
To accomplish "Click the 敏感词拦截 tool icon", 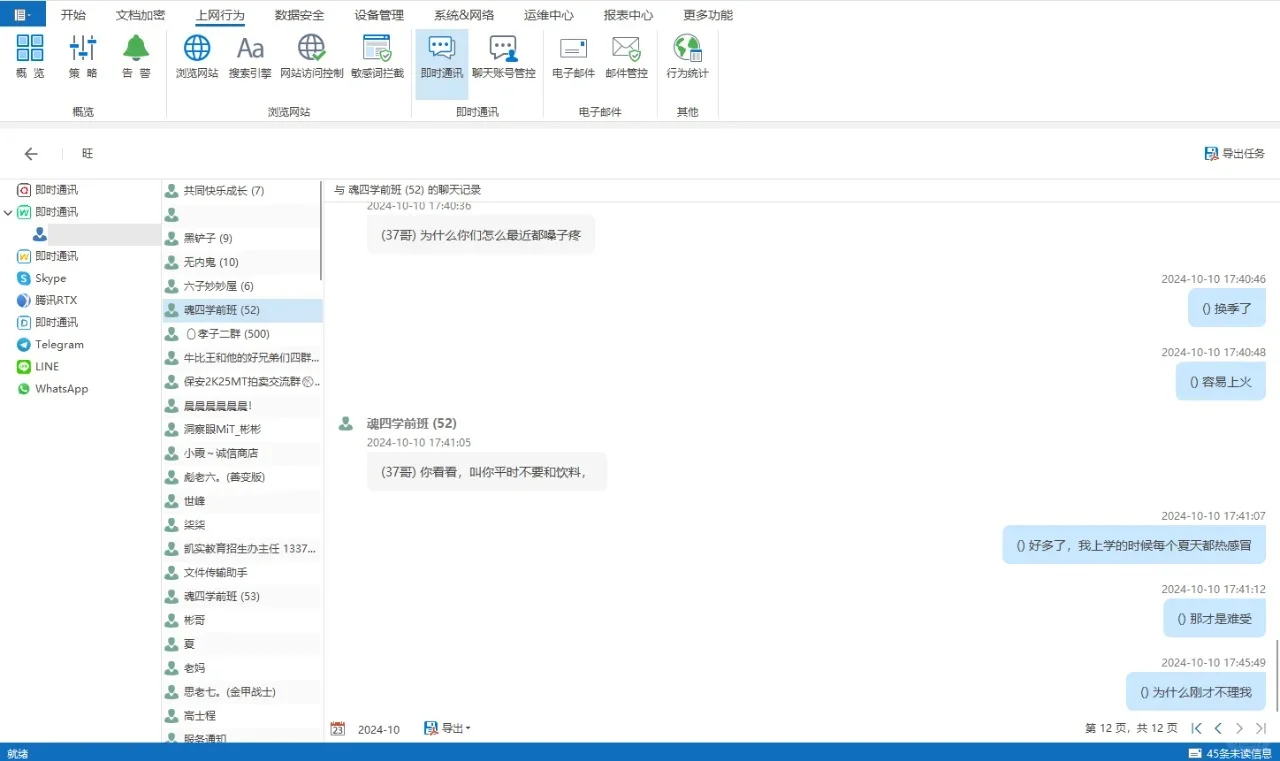I will coord(376,57).
